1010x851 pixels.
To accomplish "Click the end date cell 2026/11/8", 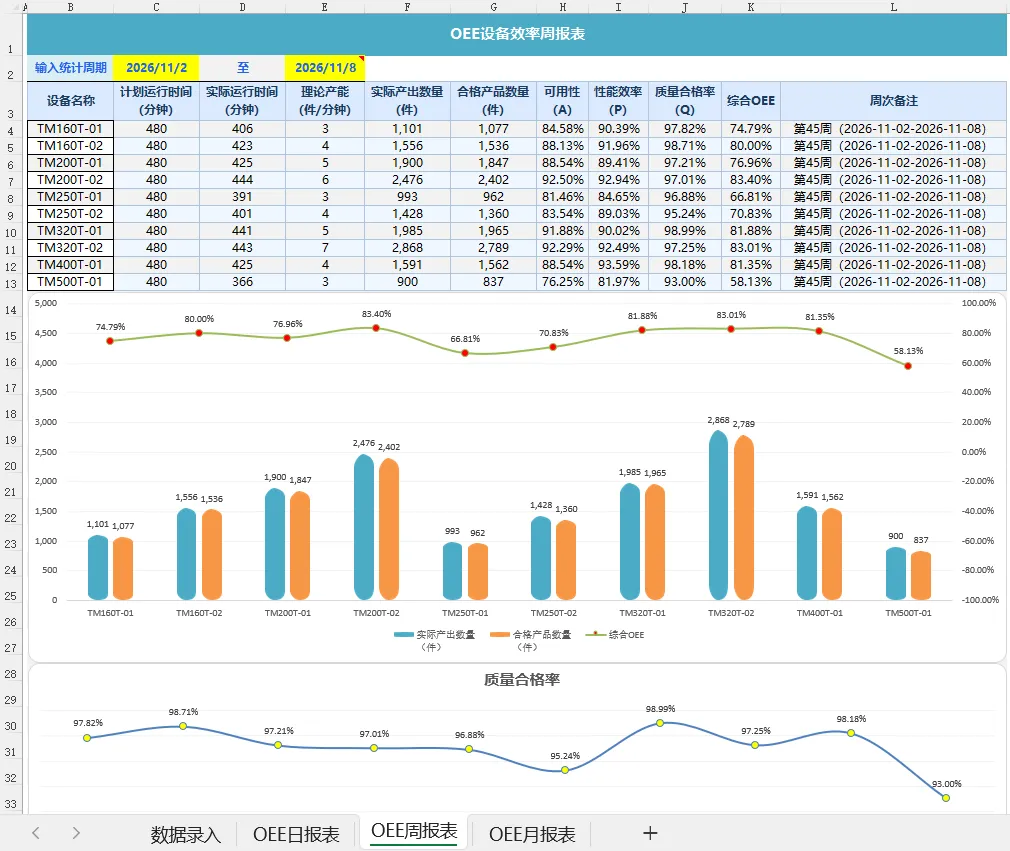I will (325, 68).
